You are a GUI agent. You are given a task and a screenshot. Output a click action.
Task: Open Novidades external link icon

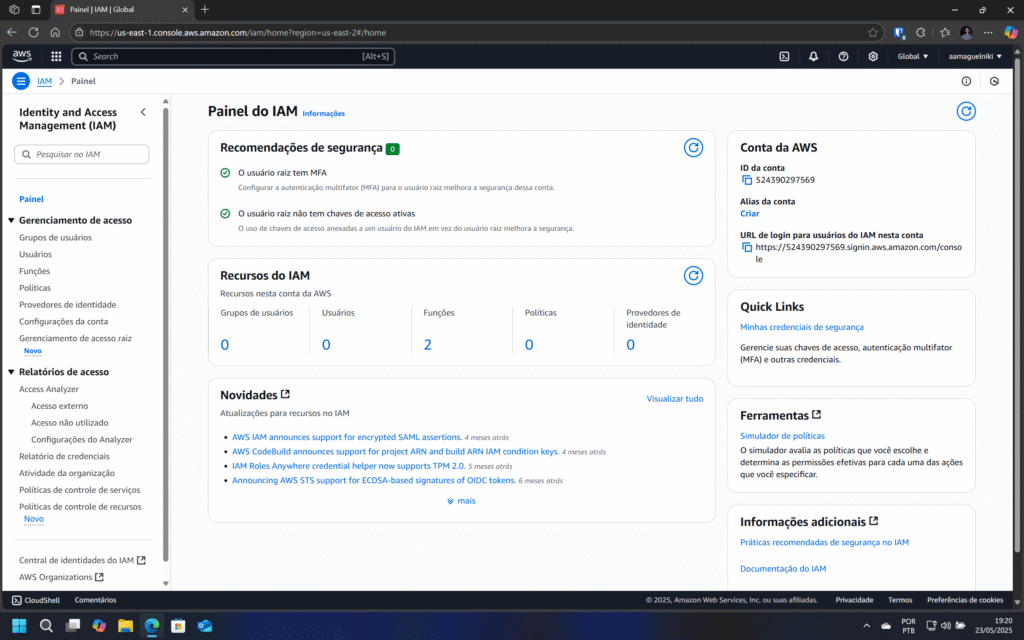285,394
